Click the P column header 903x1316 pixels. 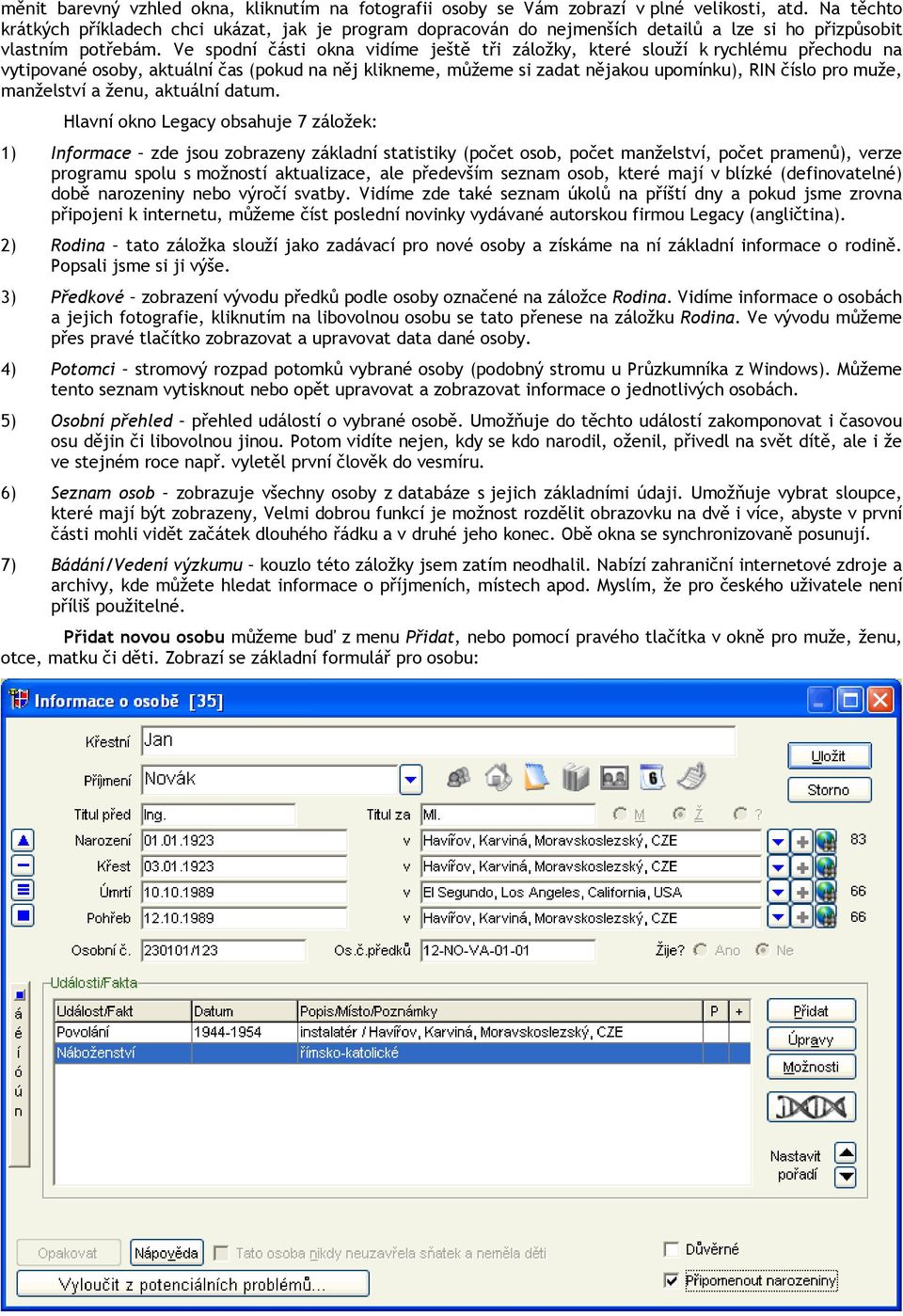716,1011
